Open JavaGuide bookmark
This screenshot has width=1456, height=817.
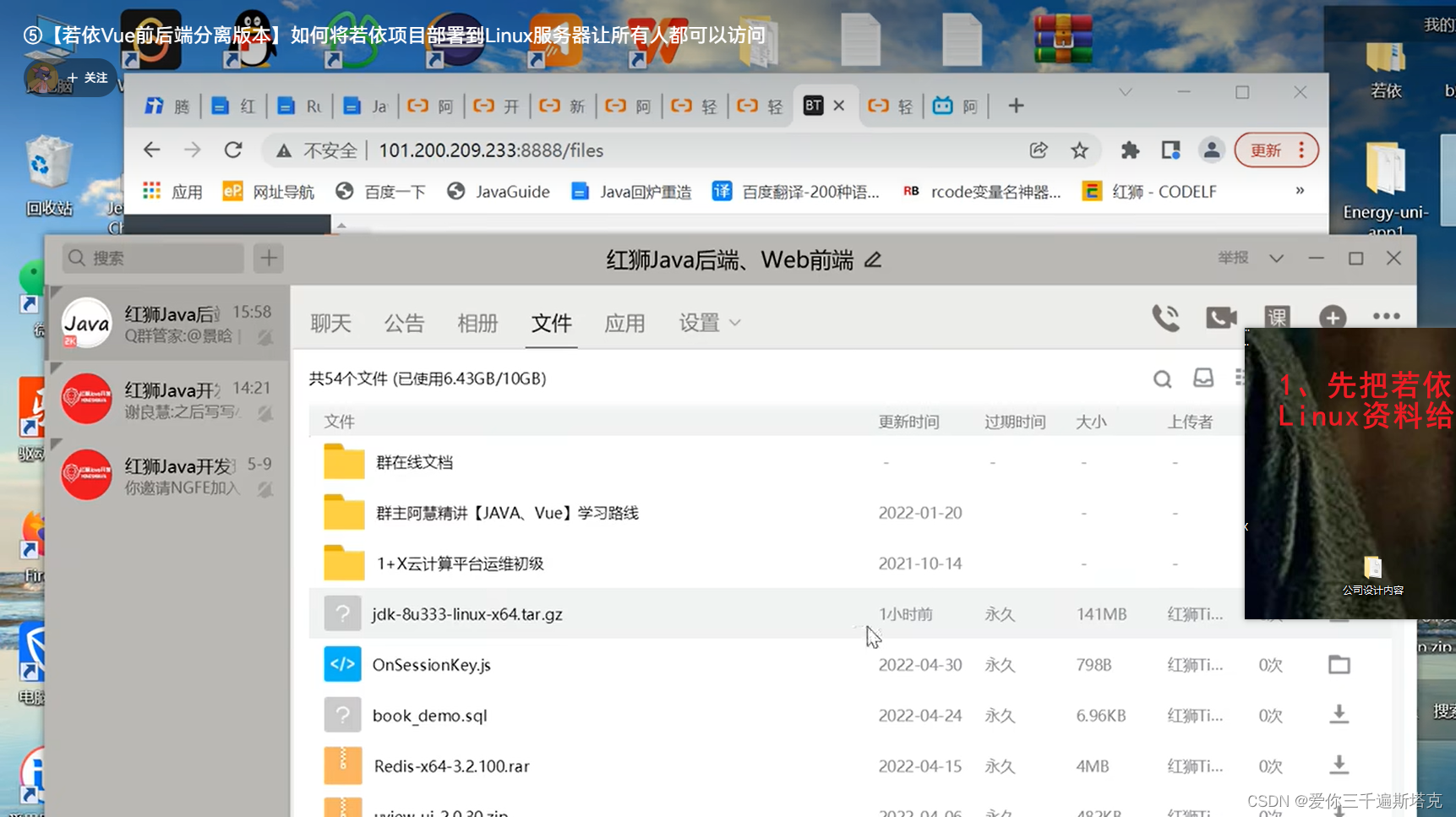(499, 192)
